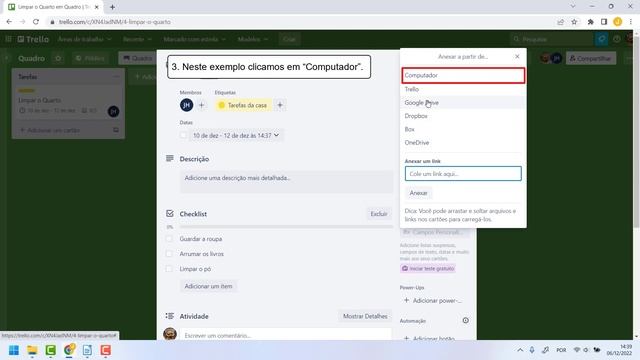Expand Marcado com estrela dropdown
Screen dimensions: 640x360
point(194,39)
